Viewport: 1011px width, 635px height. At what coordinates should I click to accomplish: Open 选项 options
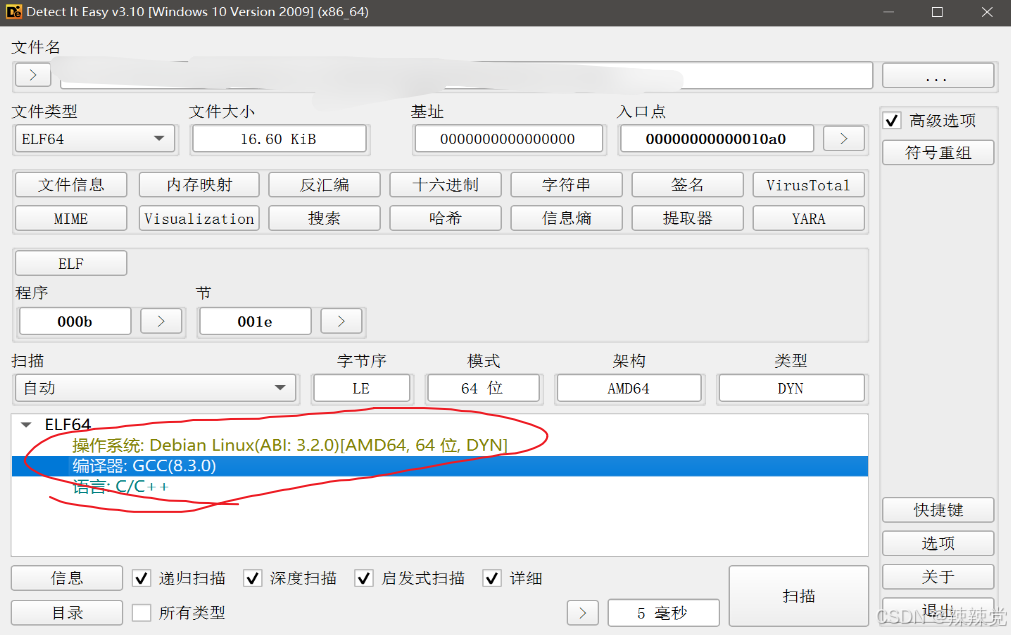tap(937, 543)
